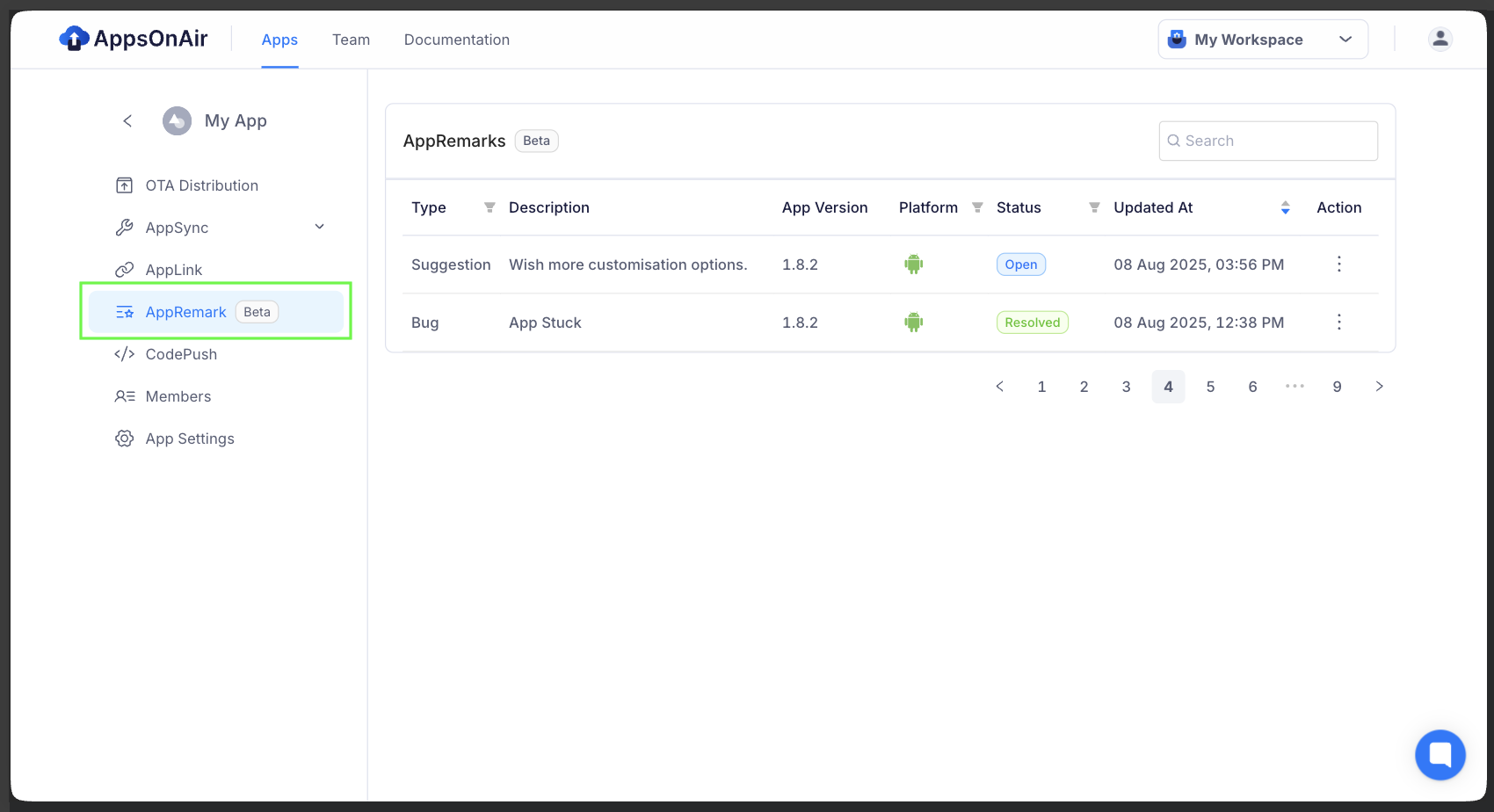Screen dimensions: 1494x812
Task: Click the Resolved status badge
Action: (x=1033, y=323)
